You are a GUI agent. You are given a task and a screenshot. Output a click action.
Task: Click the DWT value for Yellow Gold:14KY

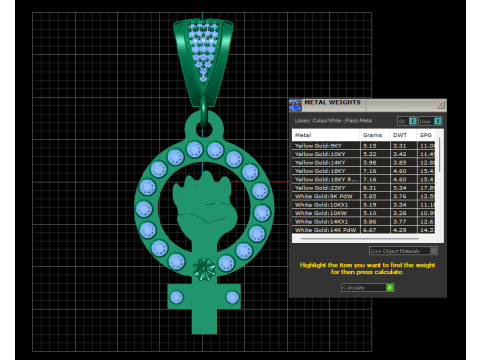399,163
